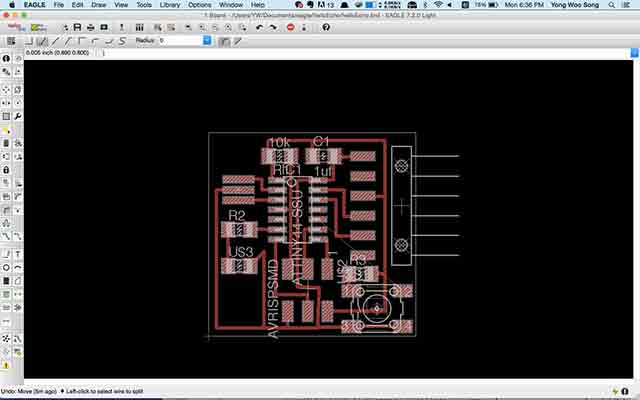
Task: Select the Delete tool
Action: pos(6,143)
